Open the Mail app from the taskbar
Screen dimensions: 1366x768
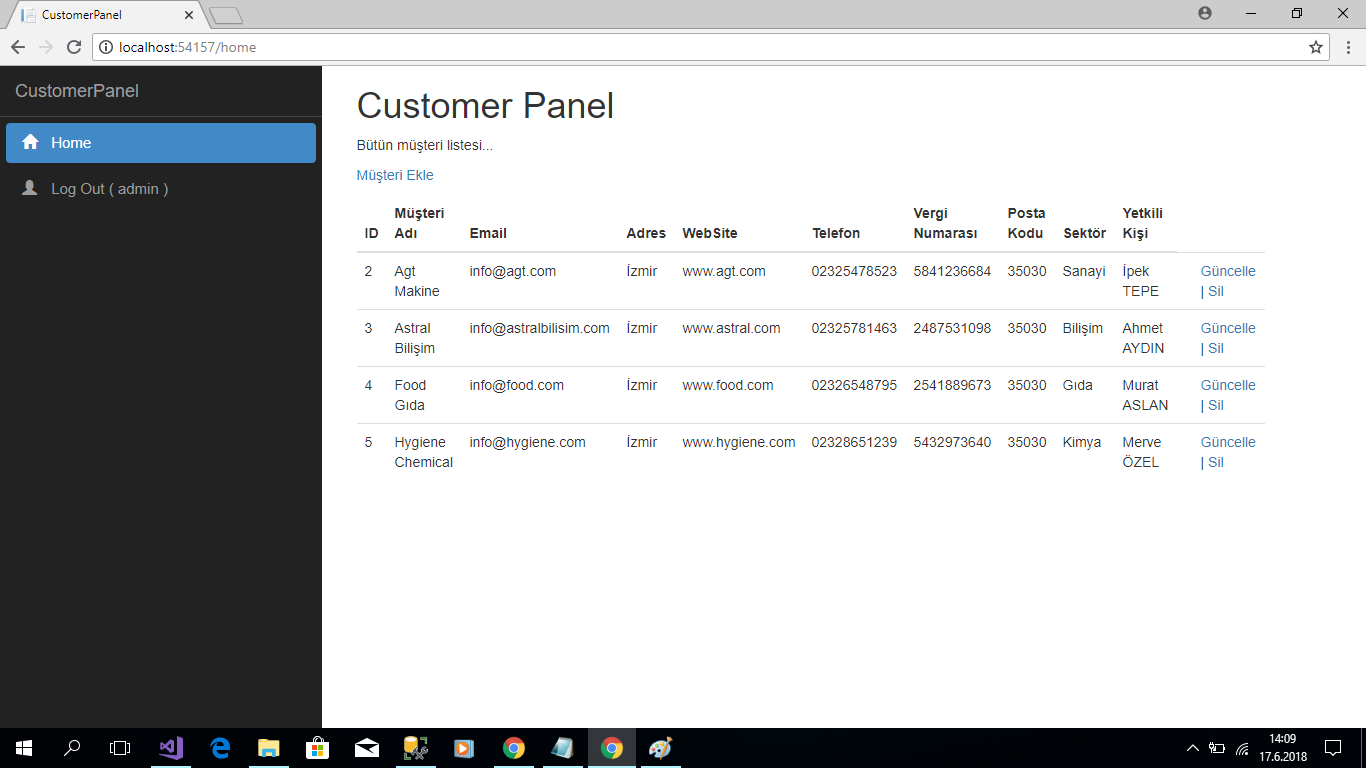(366, 748)
